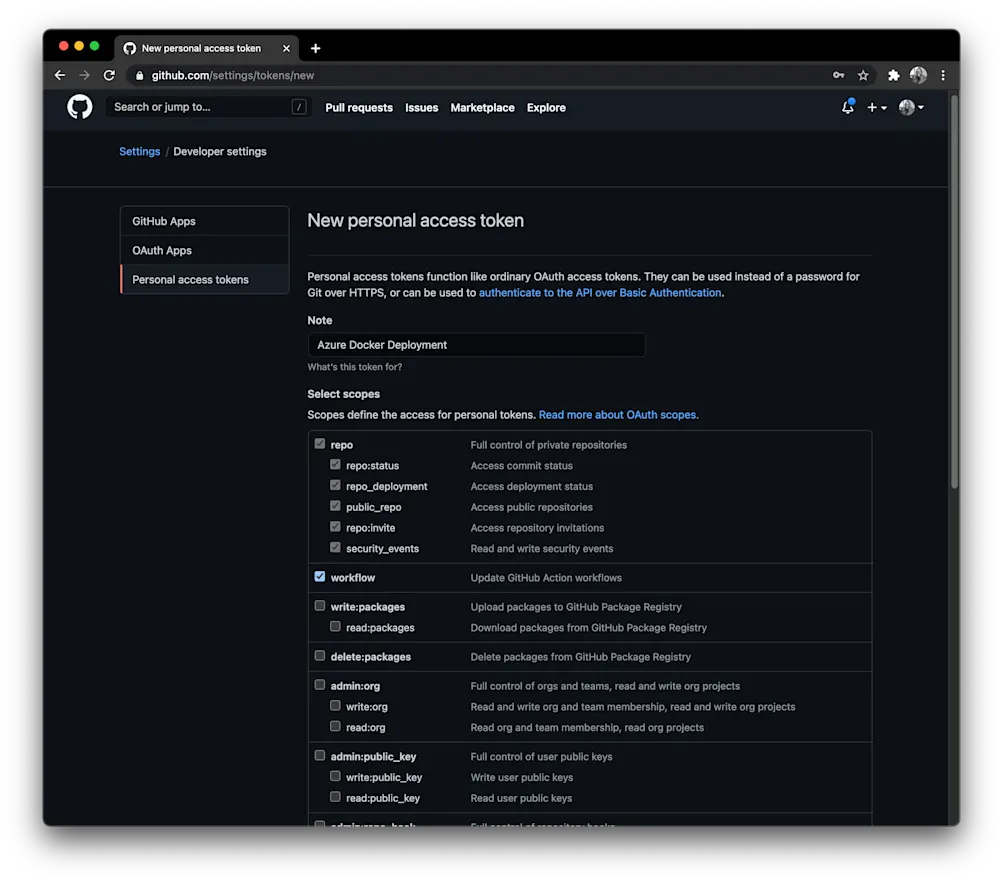Screen dimensions: 1003x883
Task: Click the Settings breadcrumb link
Action: click(139, 152)
